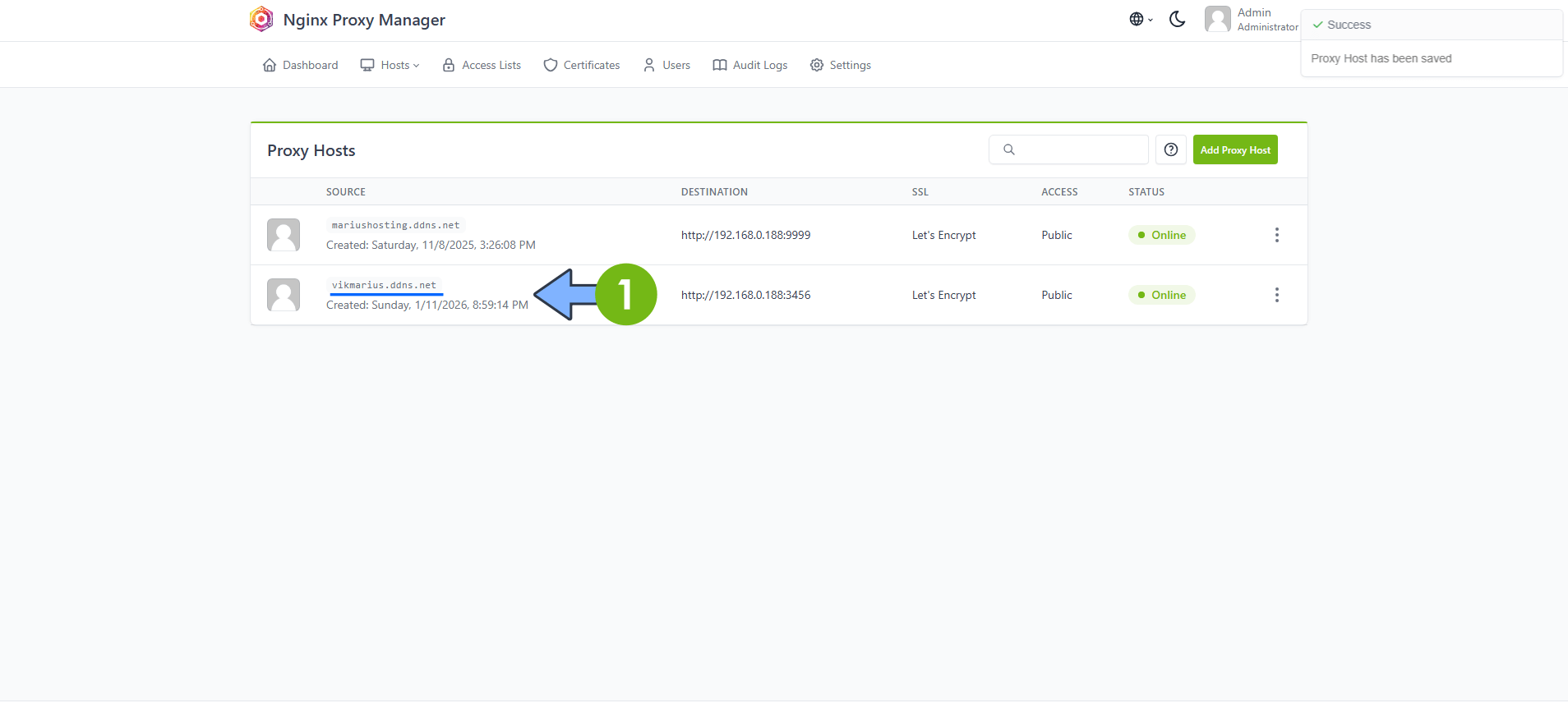The height and width of the screenshot is (703, 1568).
Task: Open the vikmarius.ddns.net source link
Action: [x=384, y=285]
